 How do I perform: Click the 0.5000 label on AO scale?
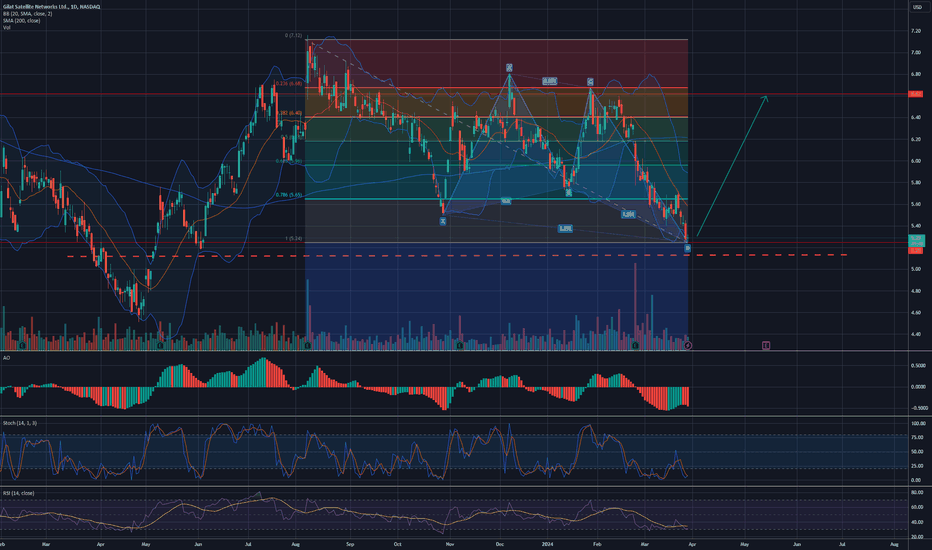click(x=918, y=365)
